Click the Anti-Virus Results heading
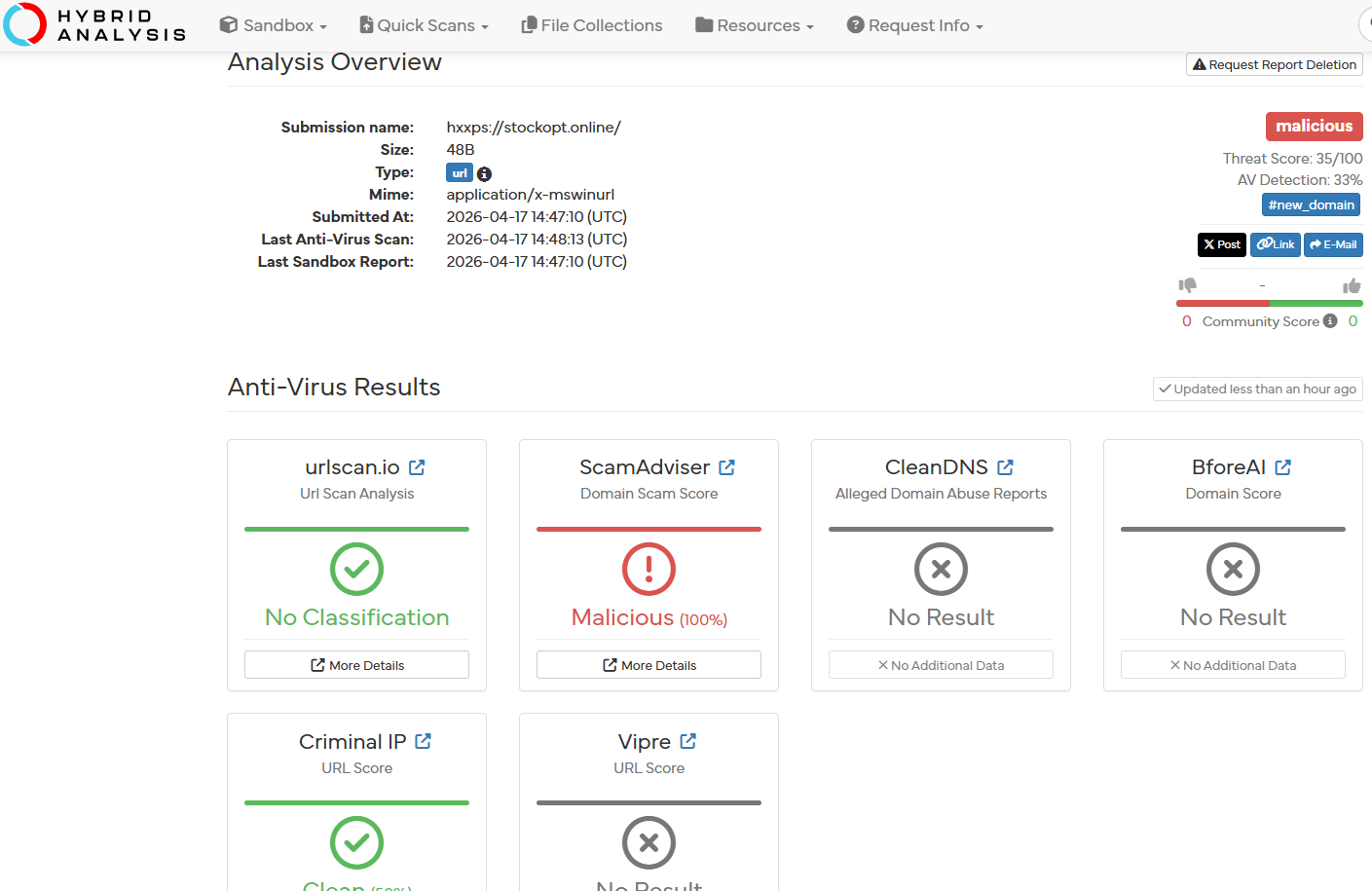Viewport: 1372px width, 891px height. pyautogui.click(x=334, y=387)
